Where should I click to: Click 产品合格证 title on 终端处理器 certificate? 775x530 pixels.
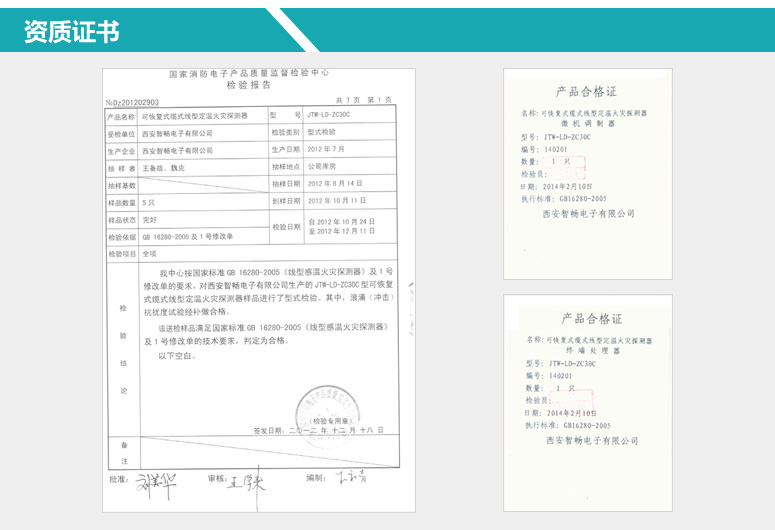click(590, 318)
